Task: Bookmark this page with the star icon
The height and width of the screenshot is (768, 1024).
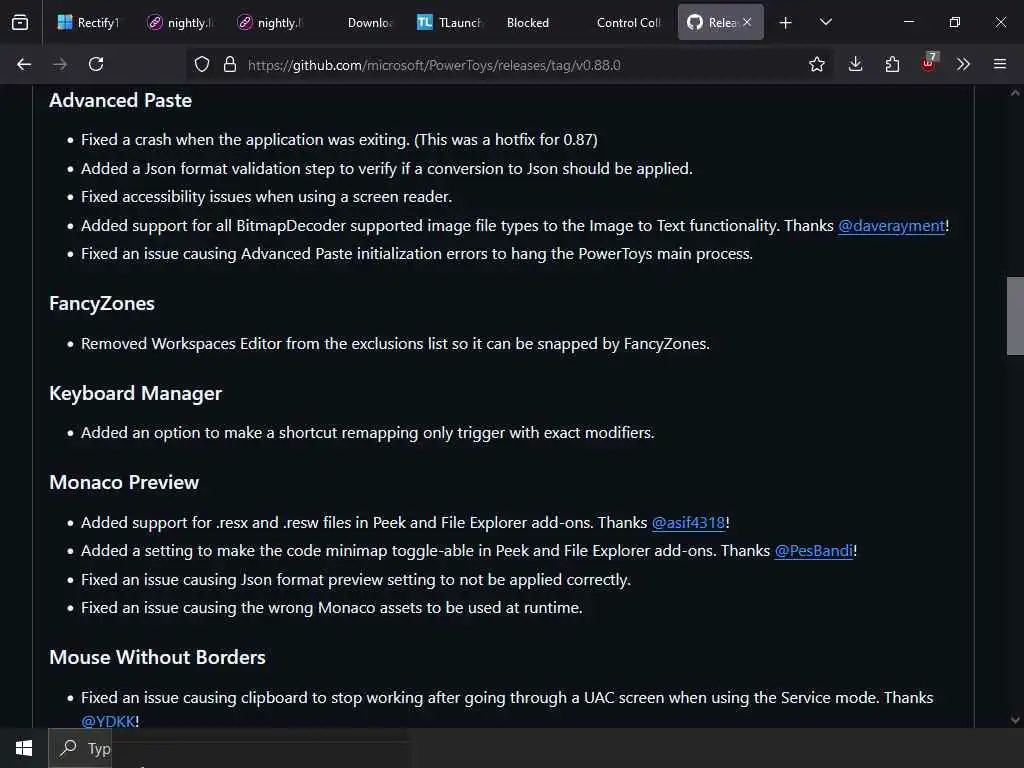Action: (816, 64)
